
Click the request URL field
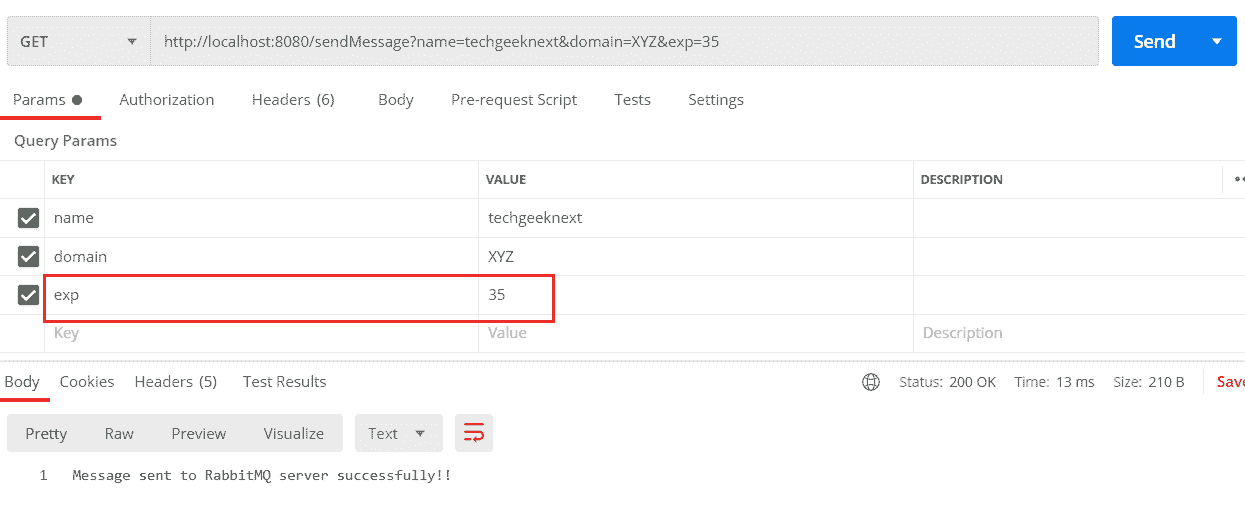624,42
